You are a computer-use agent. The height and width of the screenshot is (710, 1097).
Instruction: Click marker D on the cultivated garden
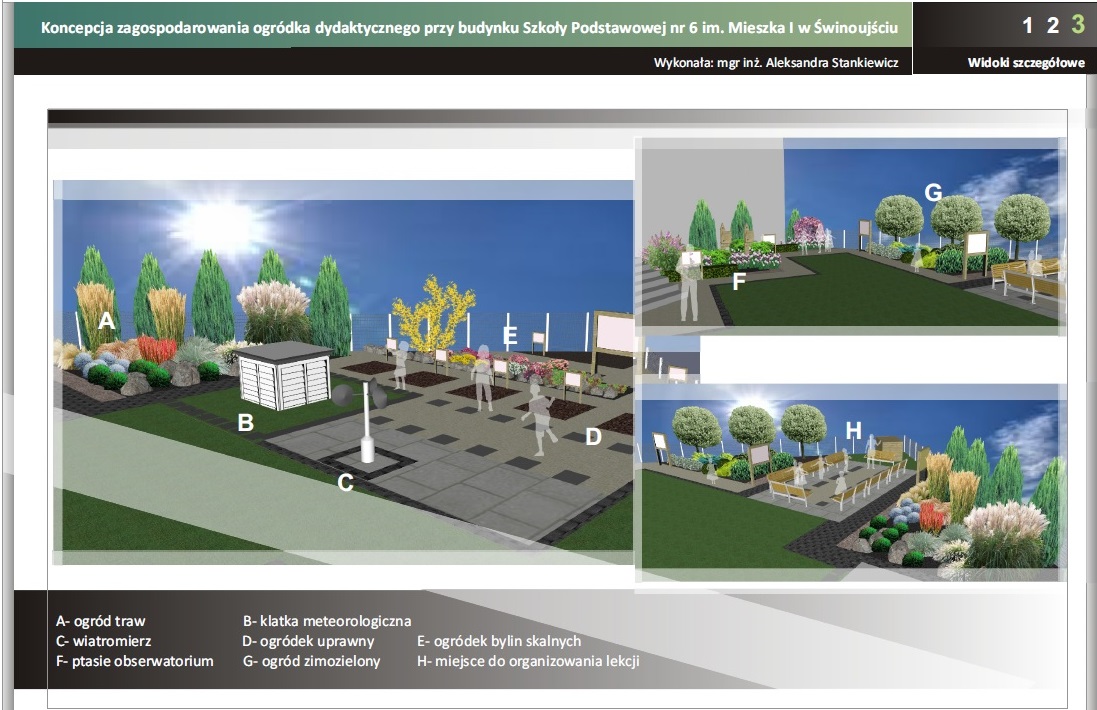(x=593, y=437)
